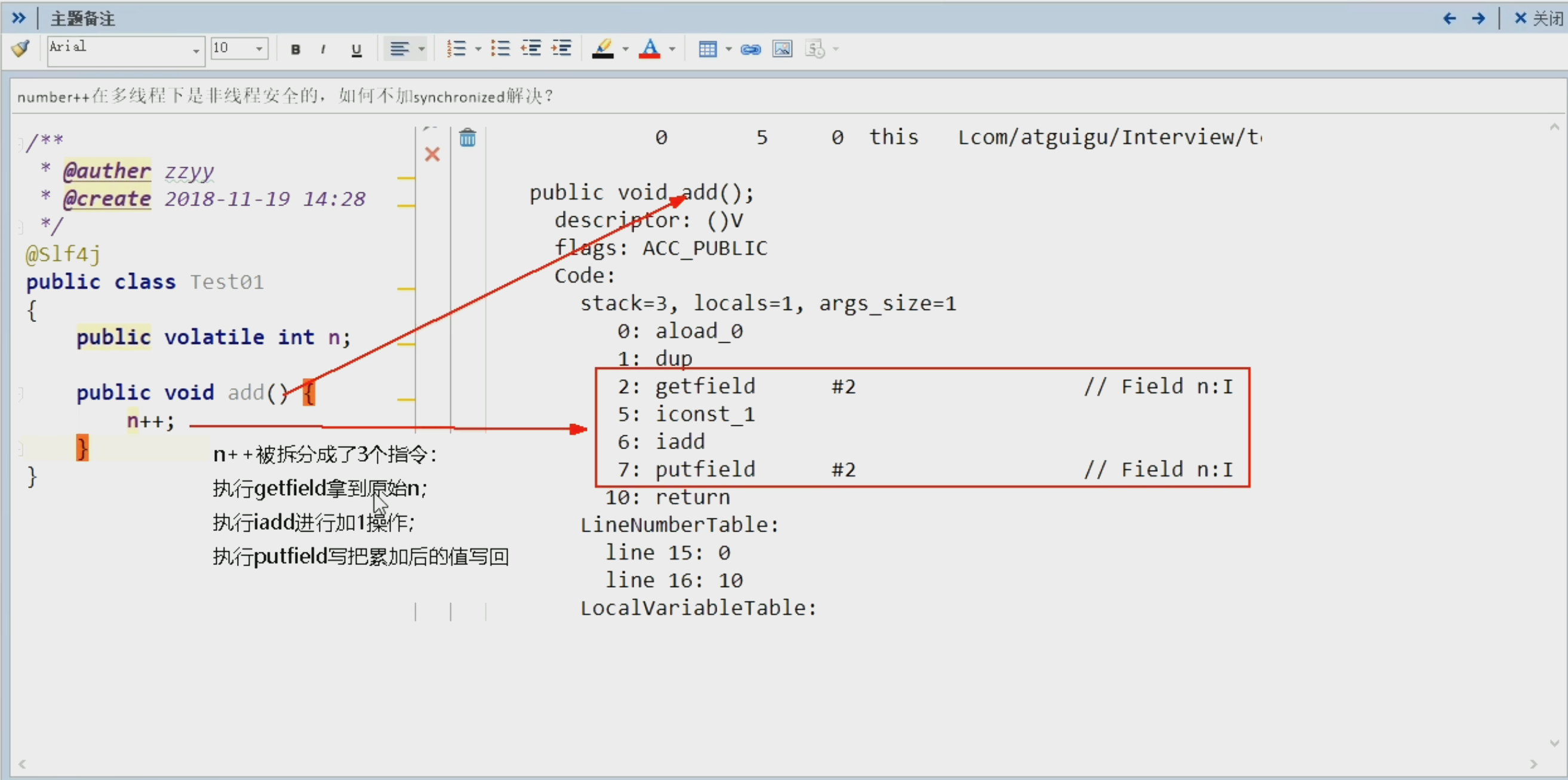1568x780 pixels.
Task: Click the 'flags: ACC_PUBLIC' line
Action: tap(660, 248)
